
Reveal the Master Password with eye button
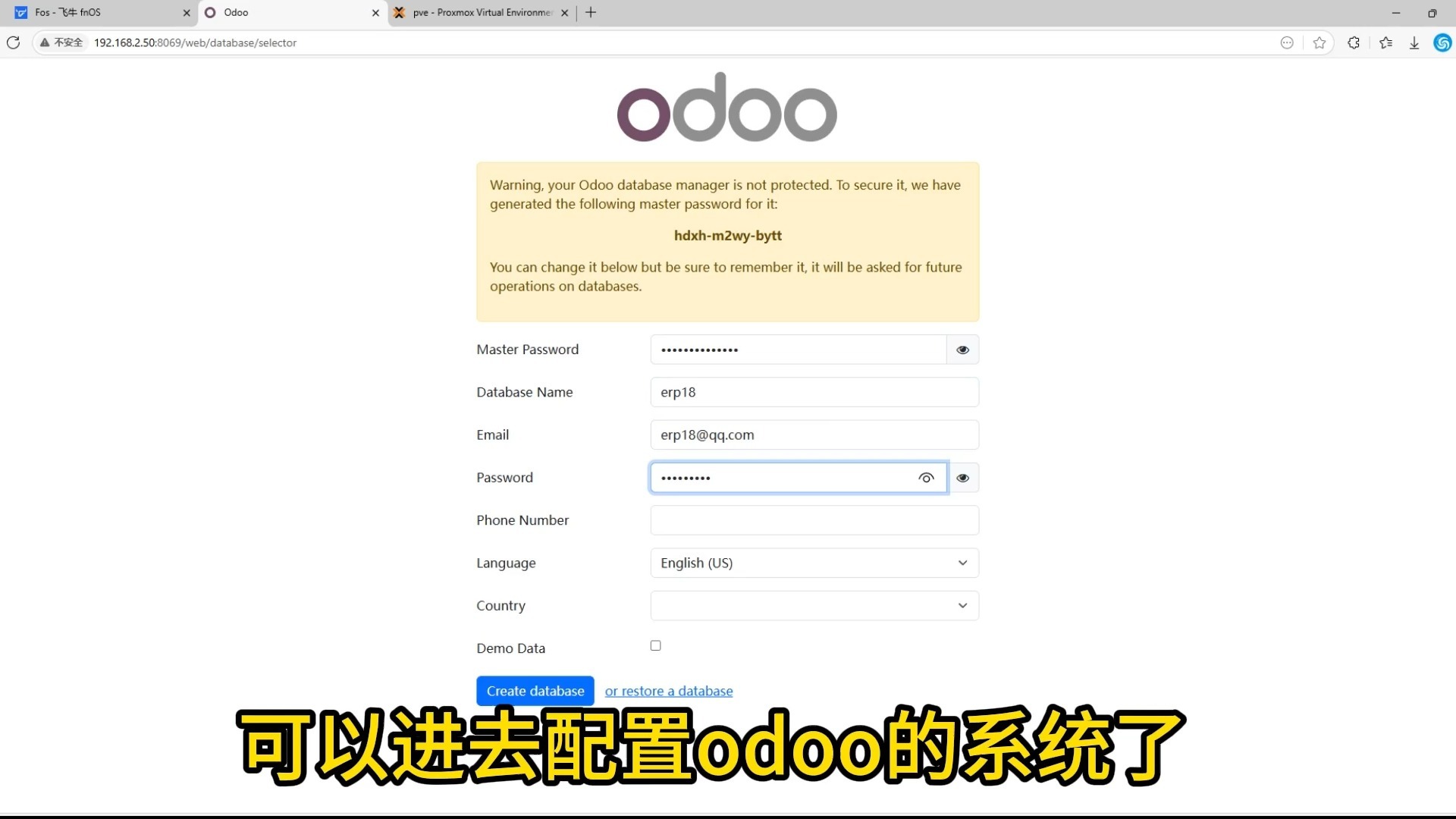coord(962,350)
